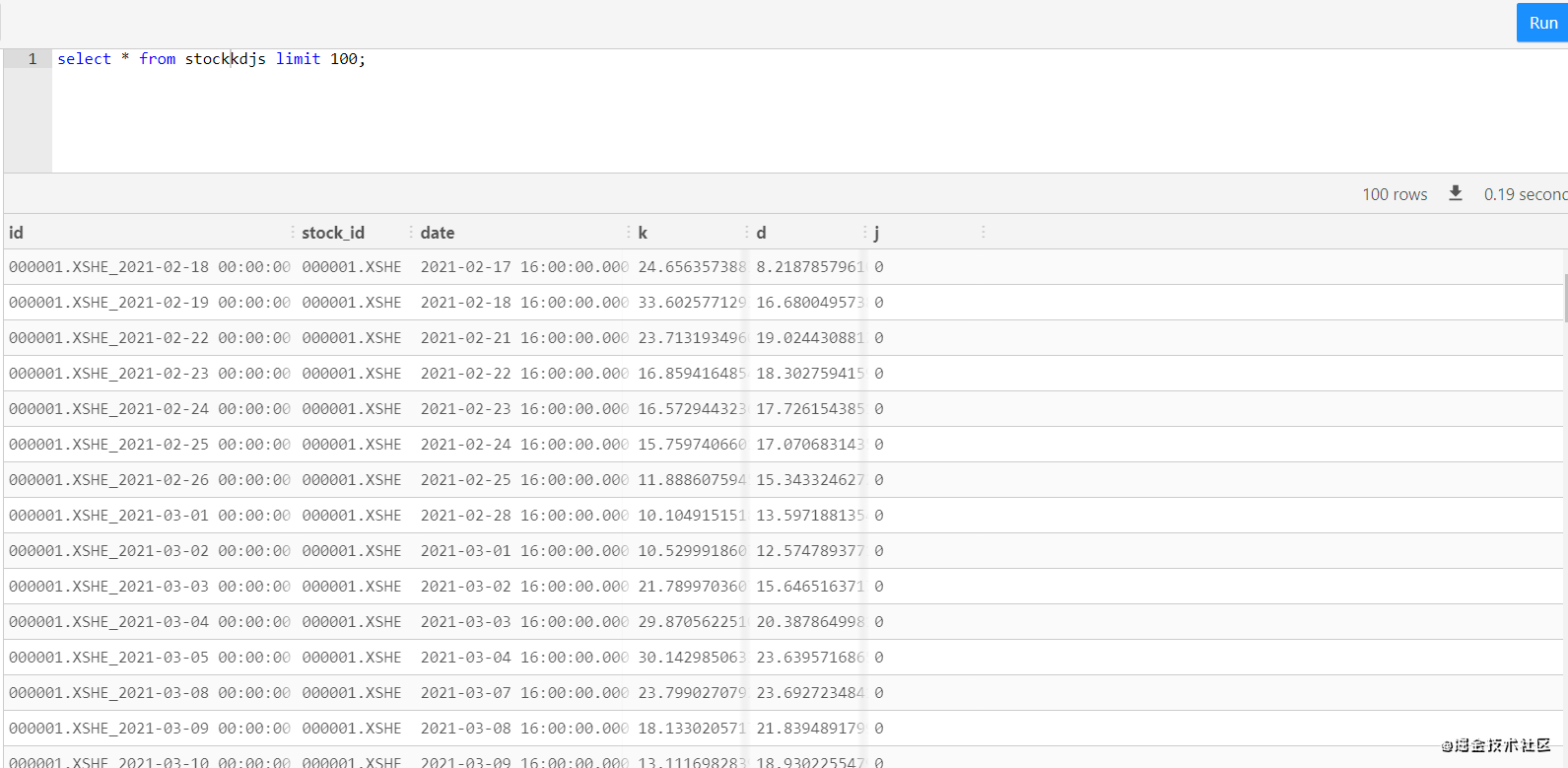Click the id column resize handle
The width and height of the screenshot is (1568, 768).
coord(293,232)
